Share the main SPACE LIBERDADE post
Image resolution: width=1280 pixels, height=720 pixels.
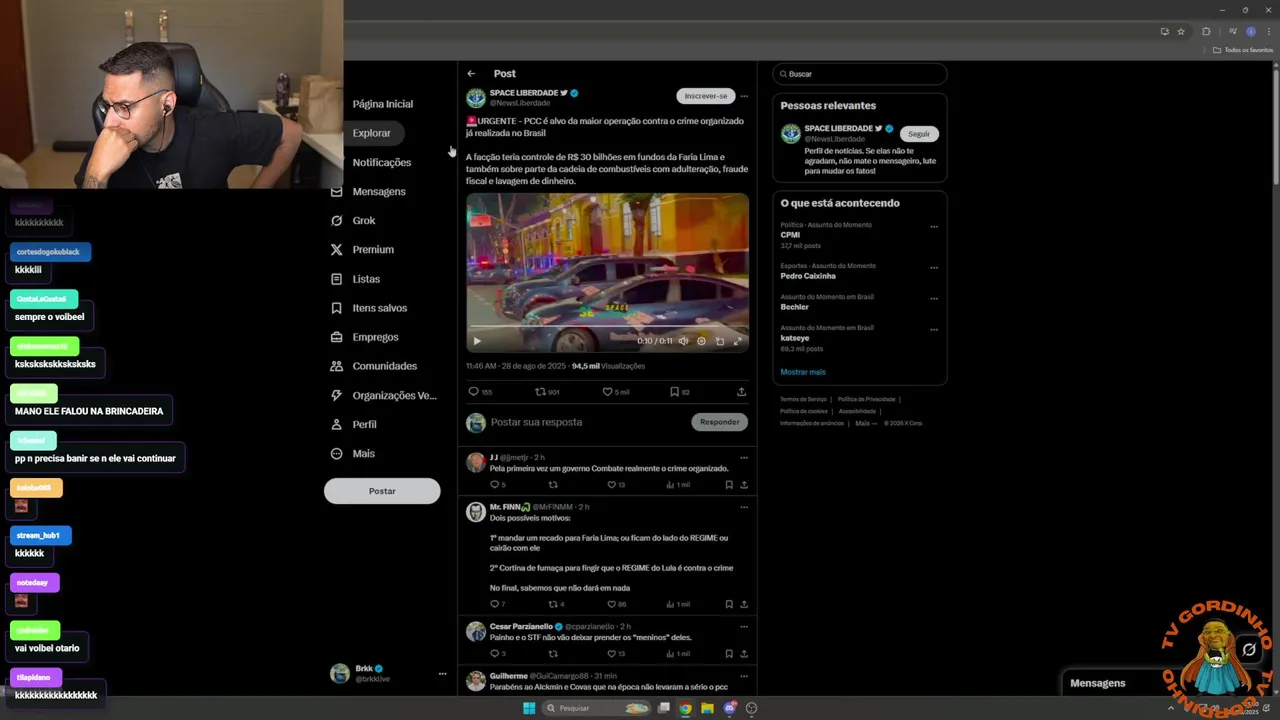(x=741, y=392)
